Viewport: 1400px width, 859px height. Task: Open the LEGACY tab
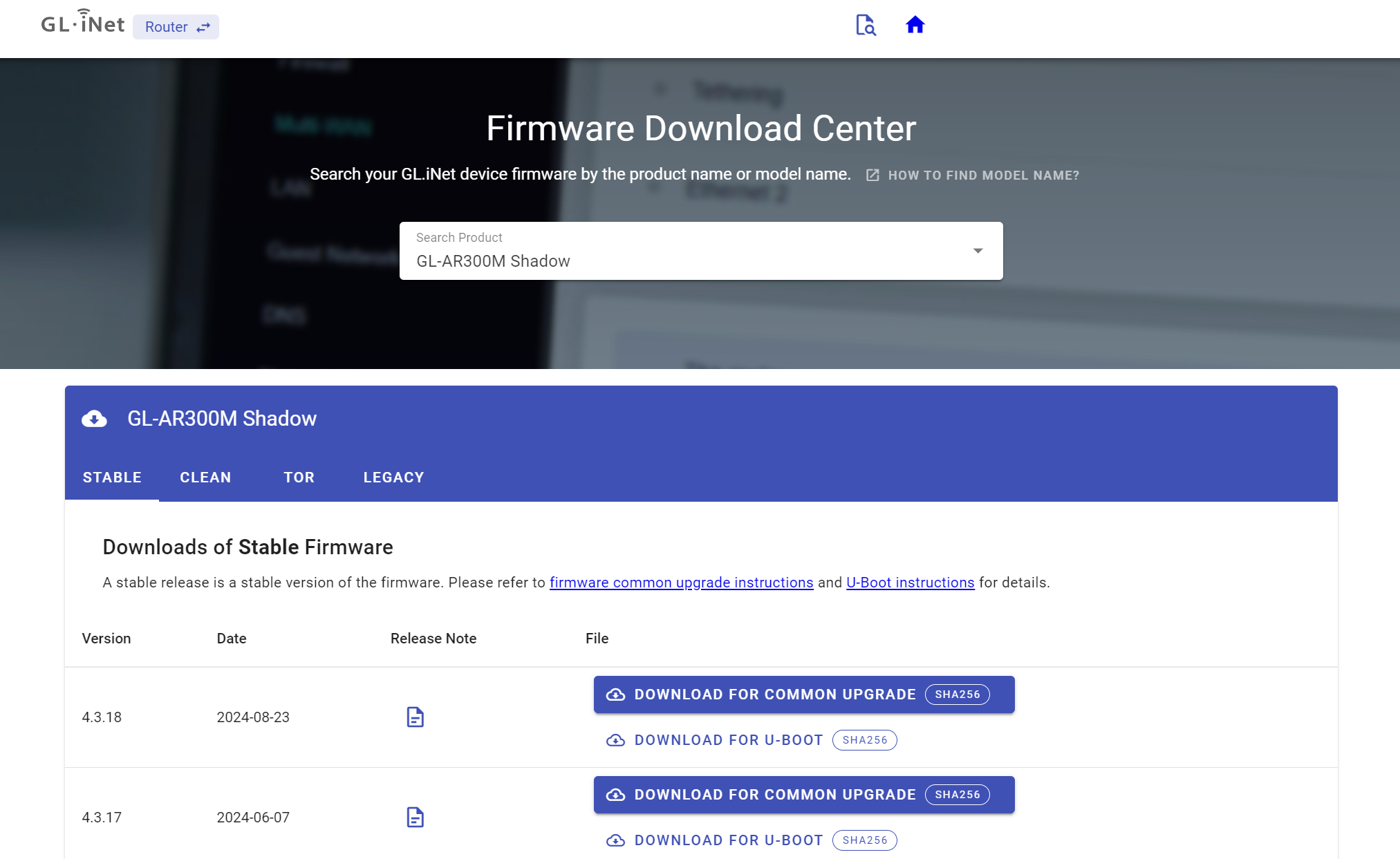click(x=393, y=478)
